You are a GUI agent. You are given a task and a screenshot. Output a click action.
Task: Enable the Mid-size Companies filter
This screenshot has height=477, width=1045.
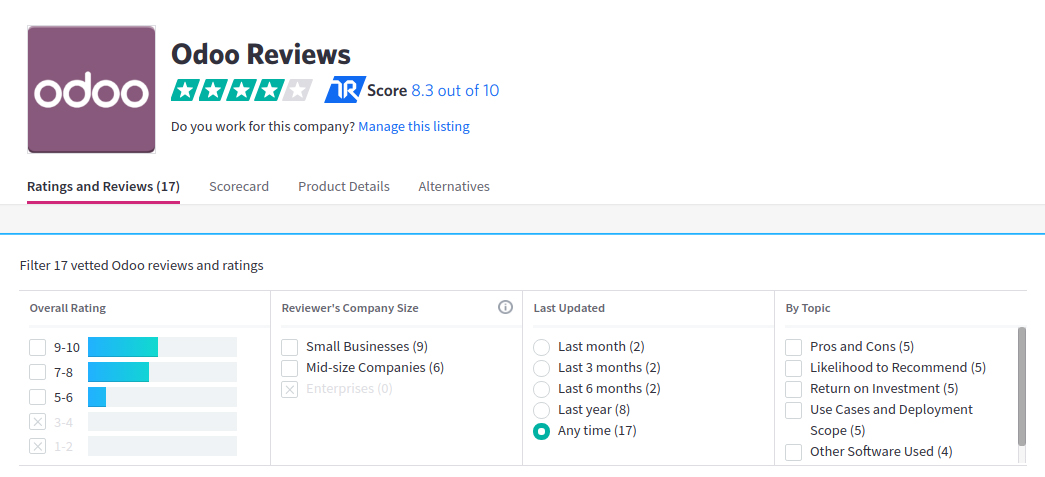coord(289,368)
